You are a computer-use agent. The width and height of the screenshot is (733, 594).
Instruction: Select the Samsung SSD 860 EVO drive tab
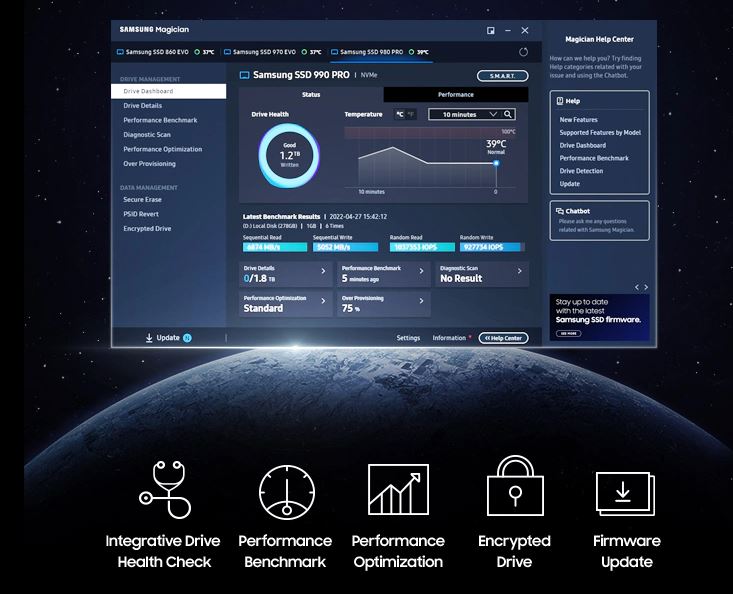tap(165, 52)
